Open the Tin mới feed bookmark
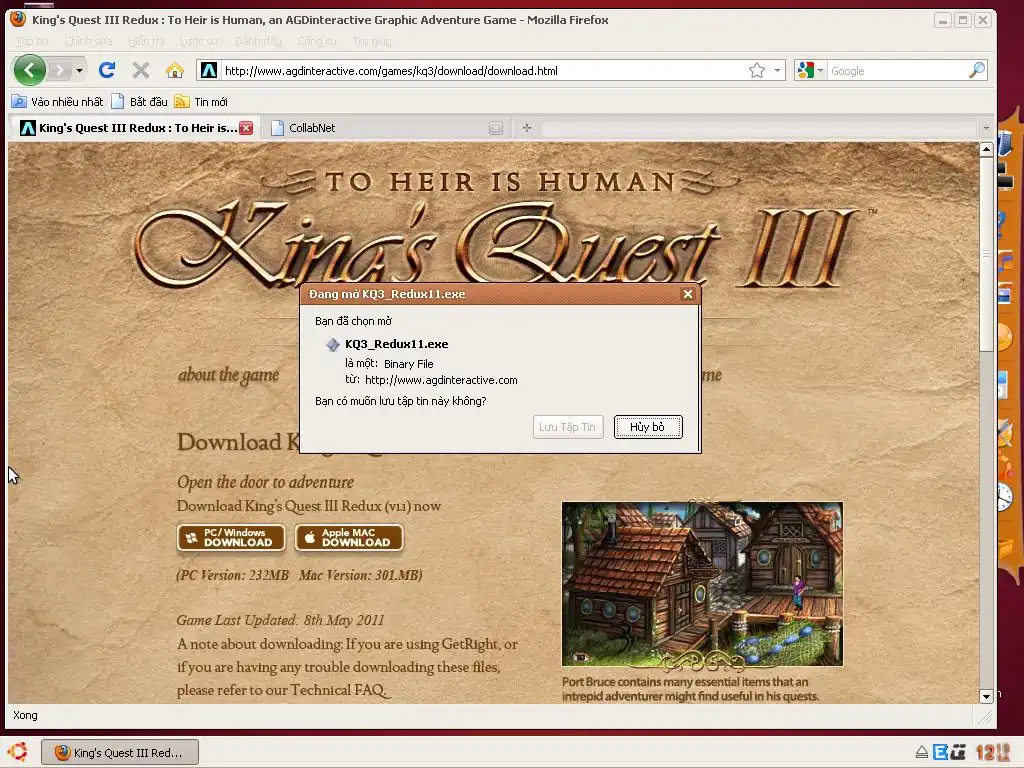 point(201,102)
